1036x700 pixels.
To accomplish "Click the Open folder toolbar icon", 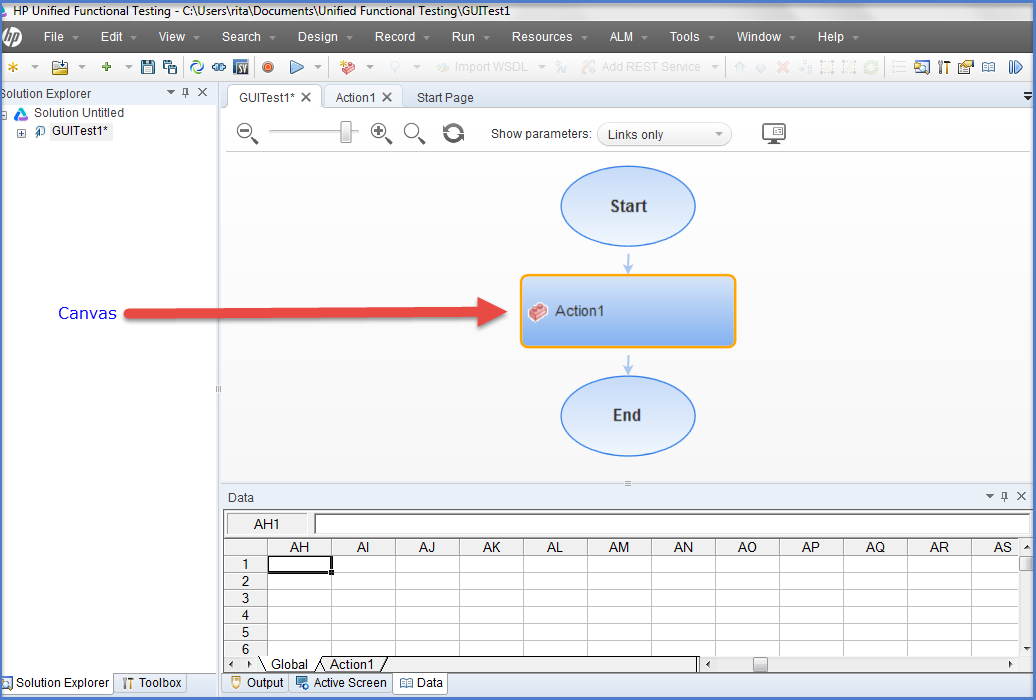I will 60,67.
